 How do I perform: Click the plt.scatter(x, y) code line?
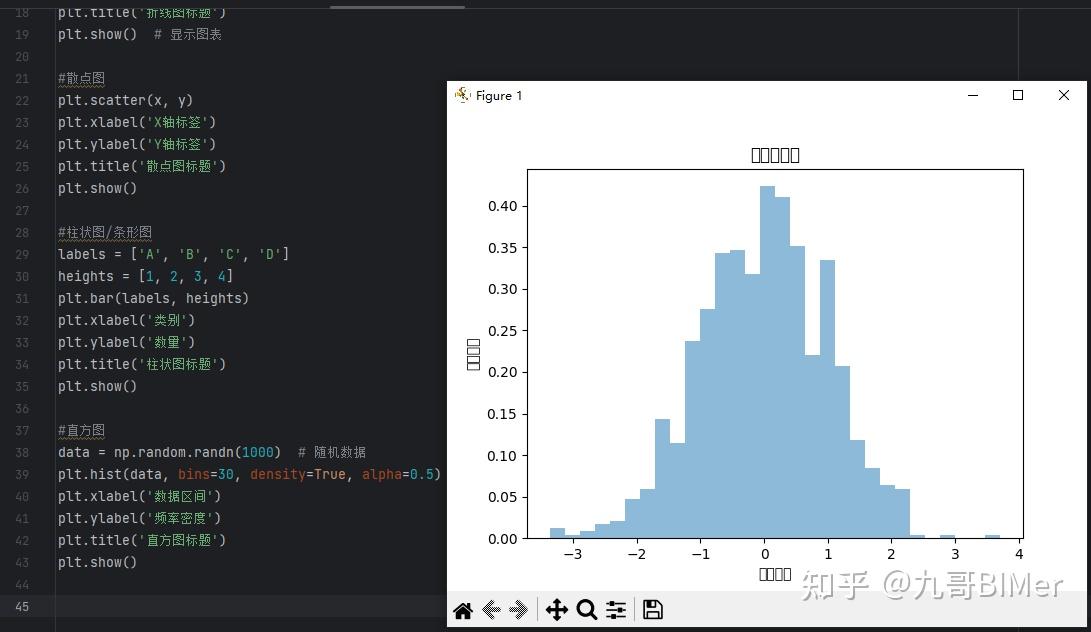coord(125,100)
